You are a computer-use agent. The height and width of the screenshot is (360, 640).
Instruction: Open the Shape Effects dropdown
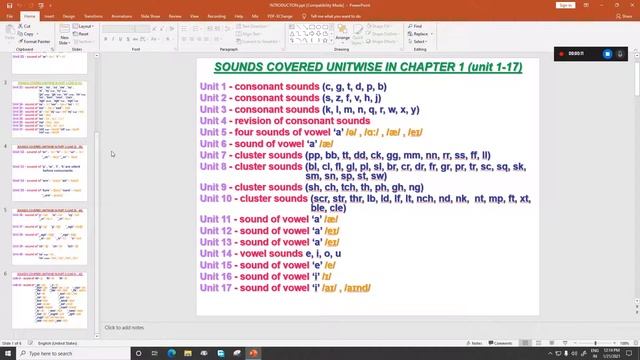coord(381,42)
